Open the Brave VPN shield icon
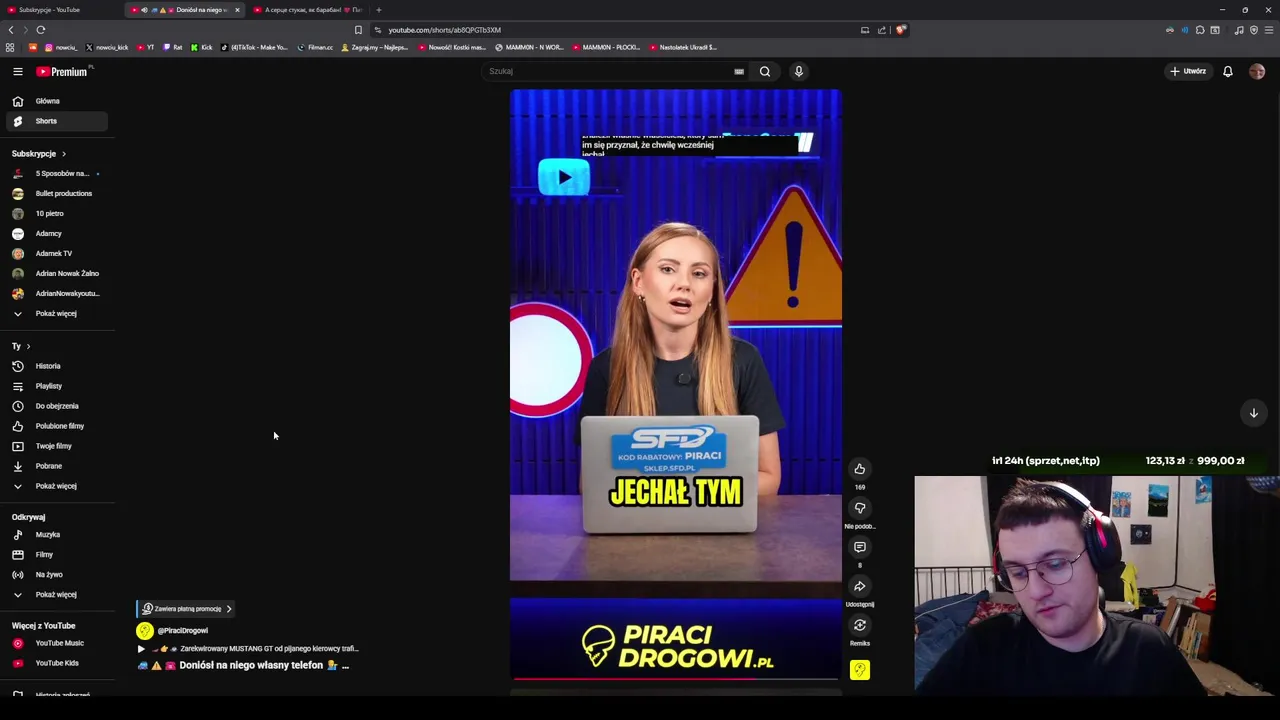 click(1253, 30)
